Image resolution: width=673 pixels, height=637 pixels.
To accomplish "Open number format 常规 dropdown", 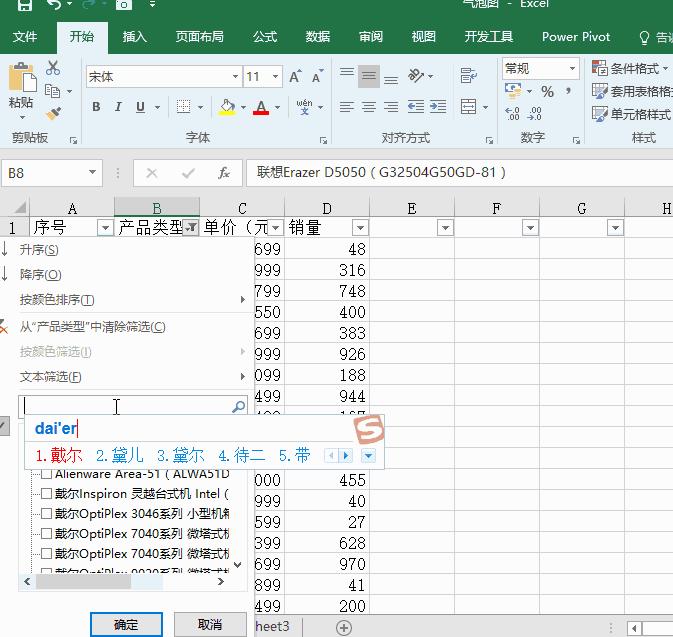I will pos(572,69).
